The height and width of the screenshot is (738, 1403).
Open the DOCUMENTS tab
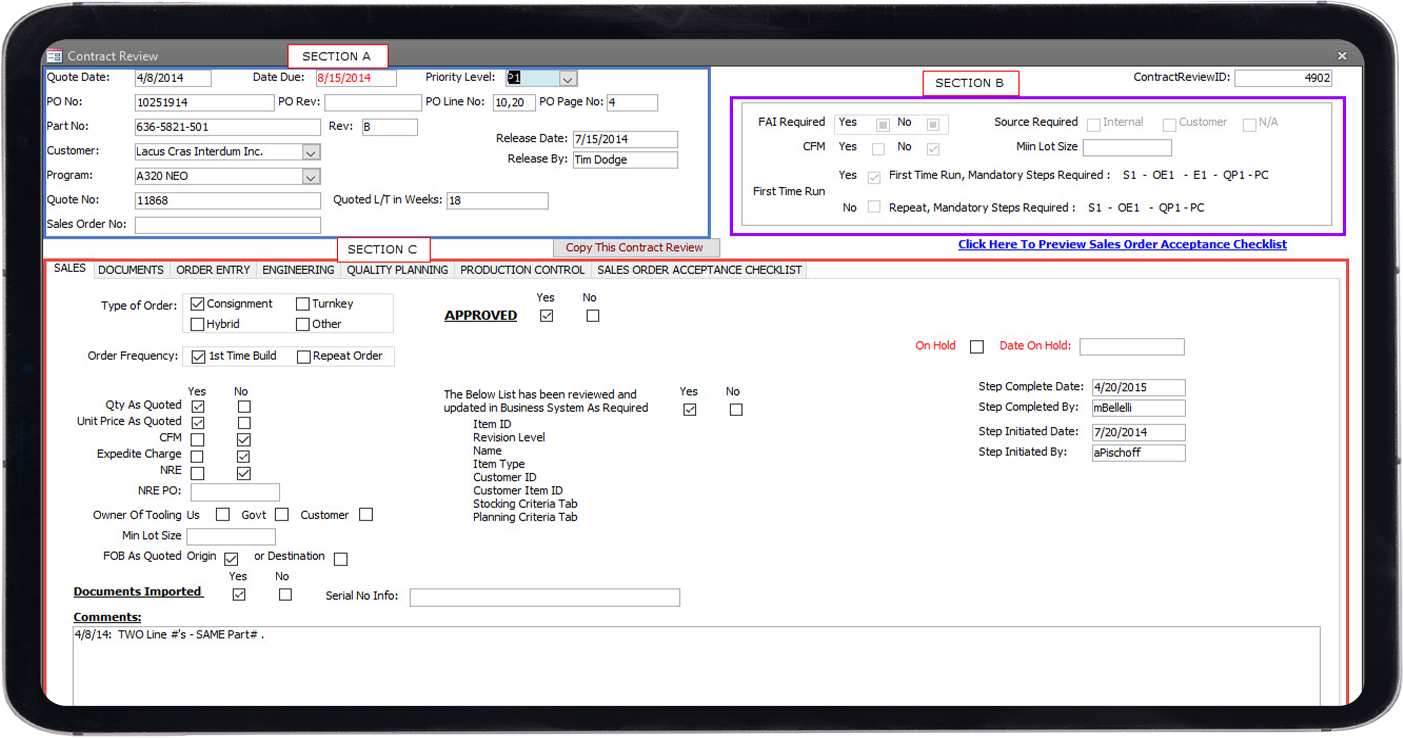(x=131, y=270)
